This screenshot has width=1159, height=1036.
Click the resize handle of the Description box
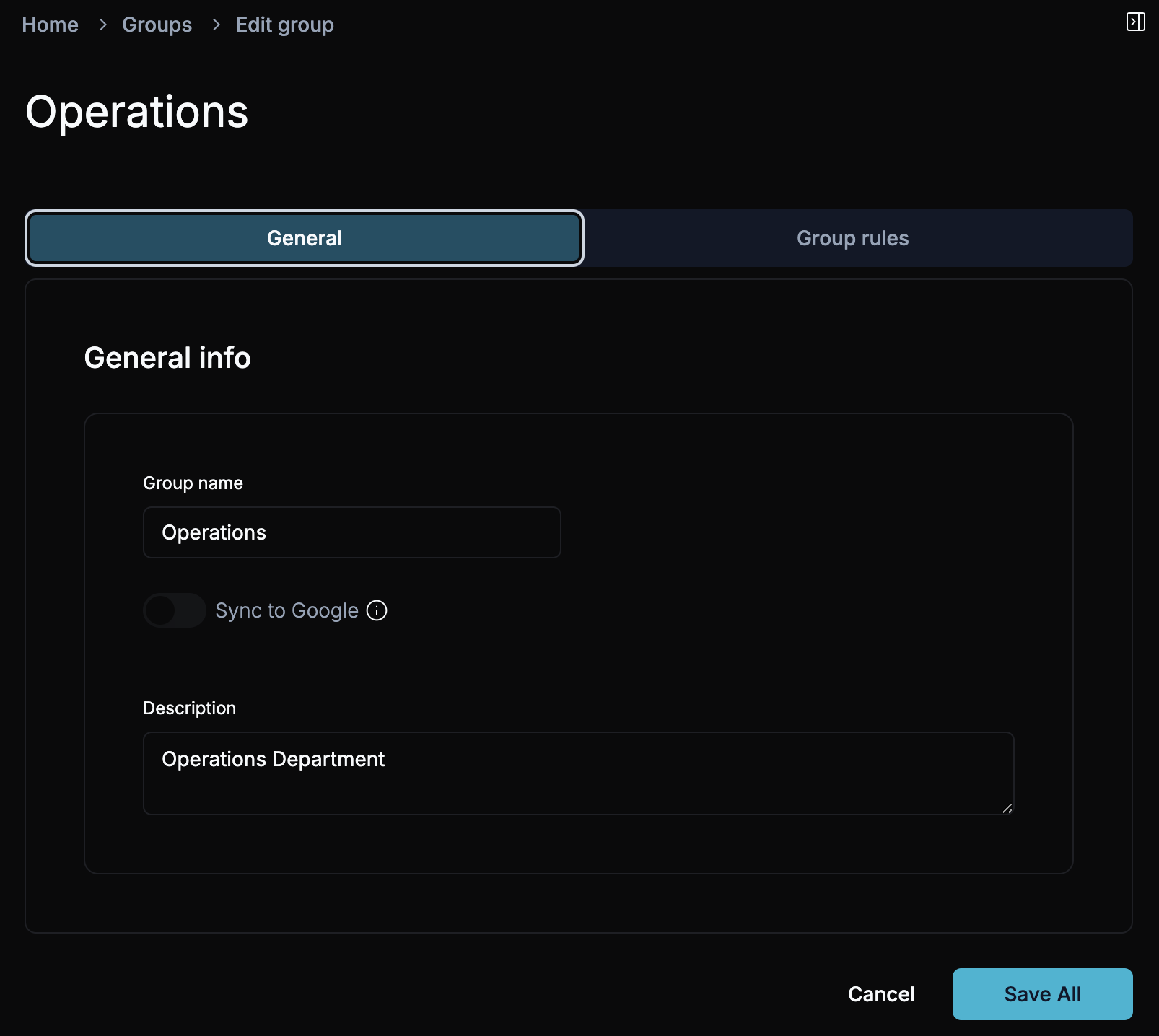pyautogui.click(x=1007, y=808)
